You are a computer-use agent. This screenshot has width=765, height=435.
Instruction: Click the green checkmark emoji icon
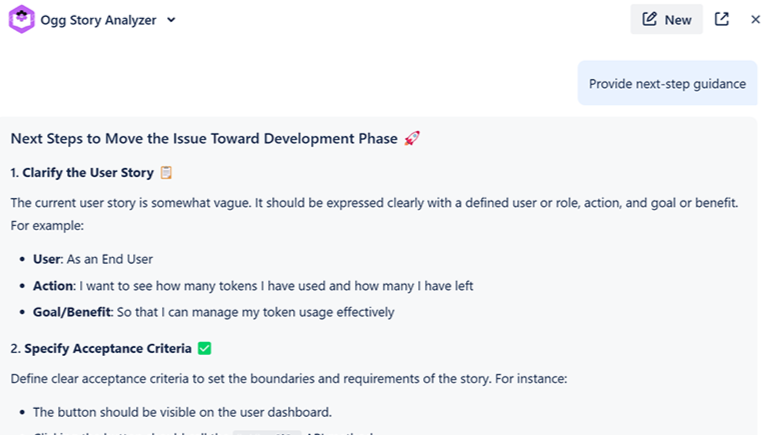tap(204, 348)
